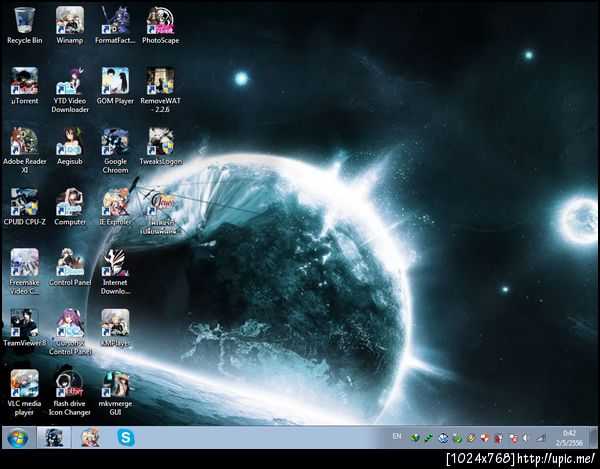
Task: Open the YTD Video Downloader shortcut
Action: pyautogui.click(x=70, y=90)
